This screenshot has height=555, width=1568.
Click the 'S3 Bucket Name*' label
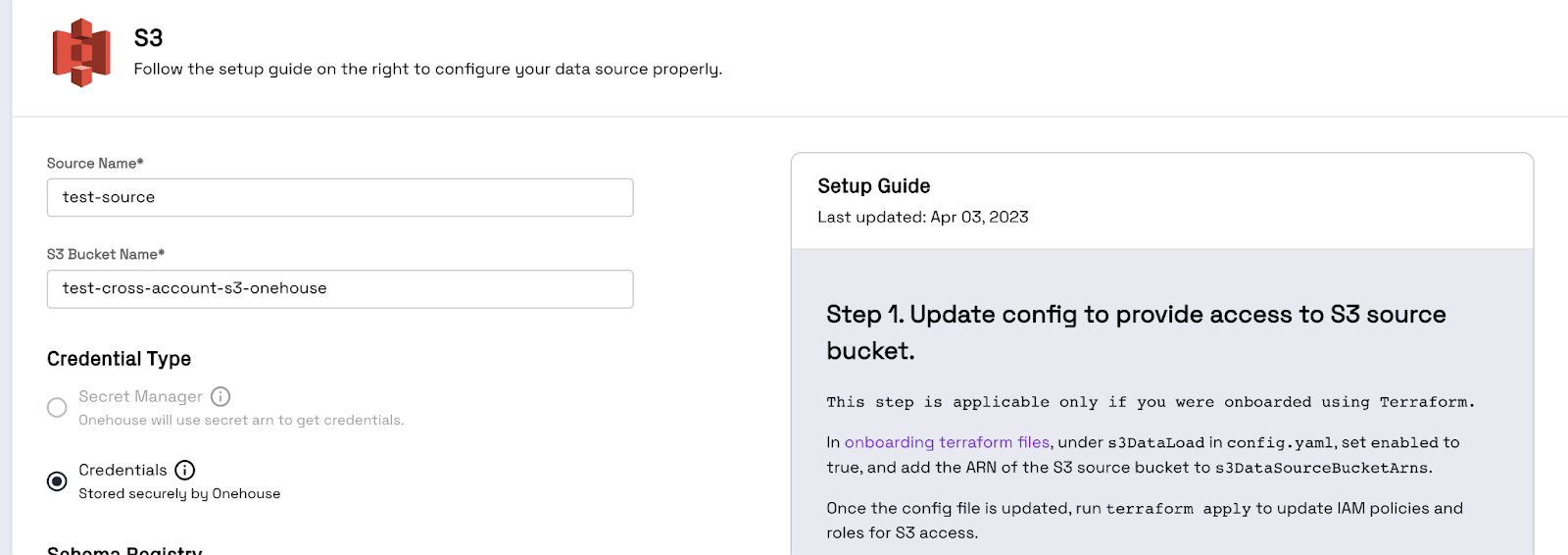106,254
